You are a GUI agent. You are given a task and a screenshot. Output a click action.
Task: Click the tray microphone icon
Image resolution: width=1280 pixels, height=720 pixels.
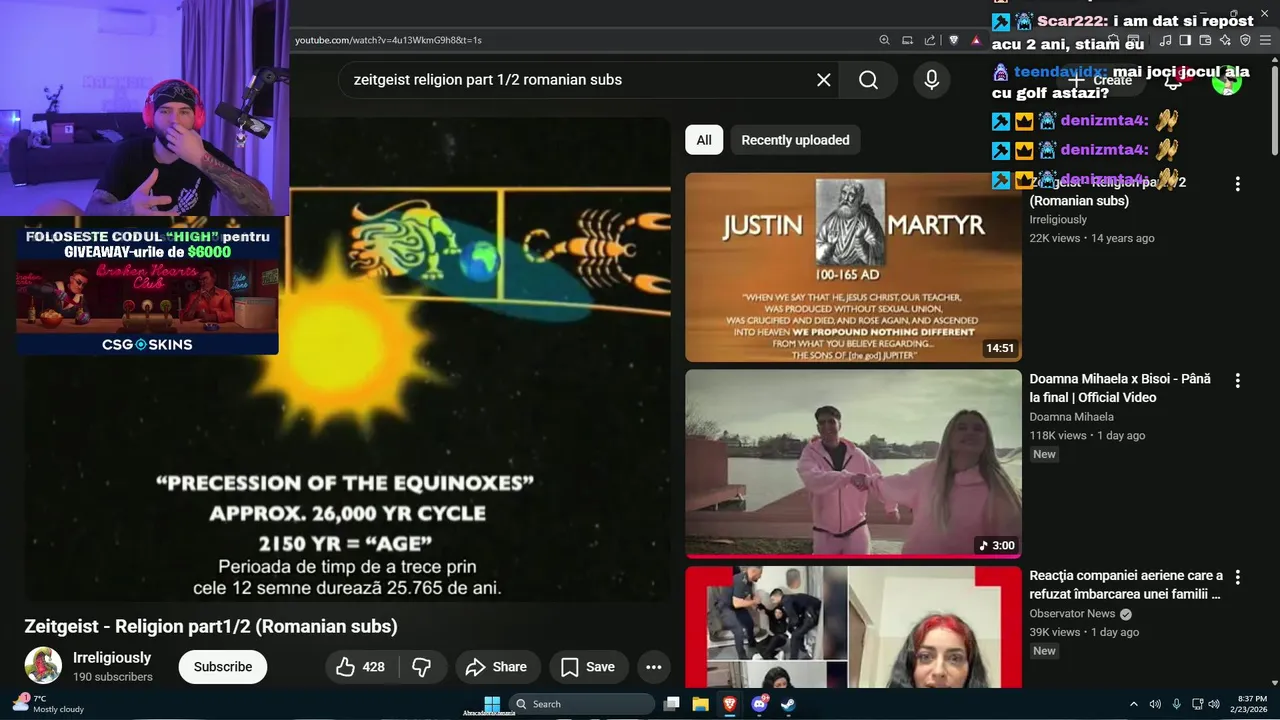[x=1176, y=704]
